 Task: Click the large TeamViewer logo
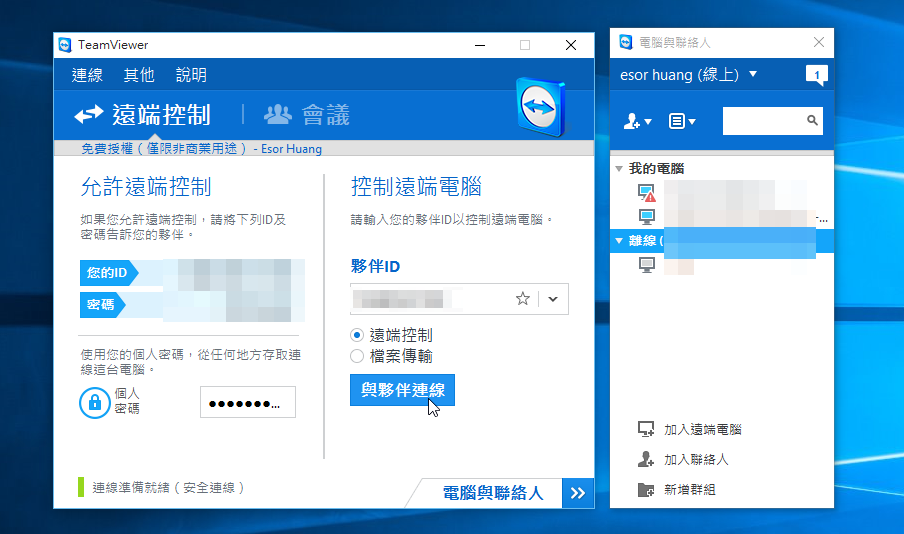click(x=541, y=107)
